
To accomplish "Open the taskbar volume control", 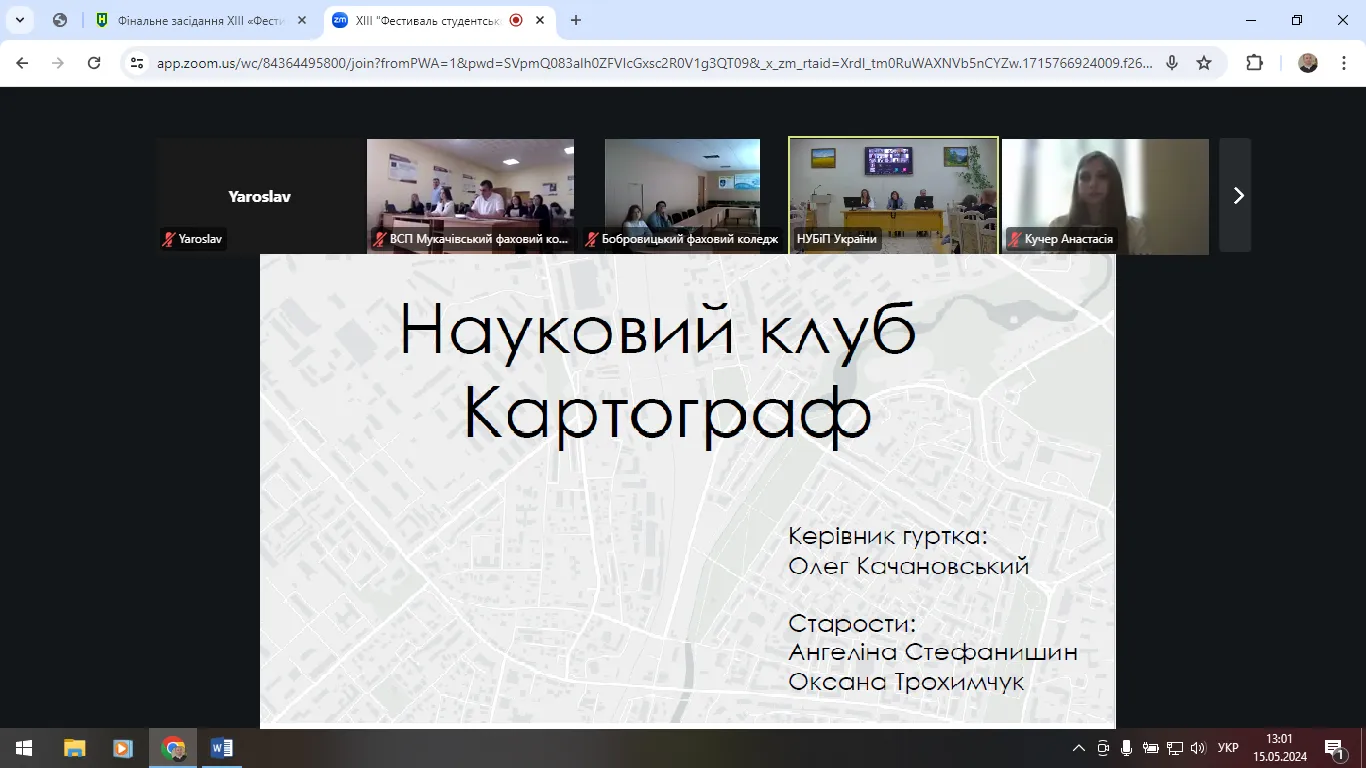I will point(1198,747).
